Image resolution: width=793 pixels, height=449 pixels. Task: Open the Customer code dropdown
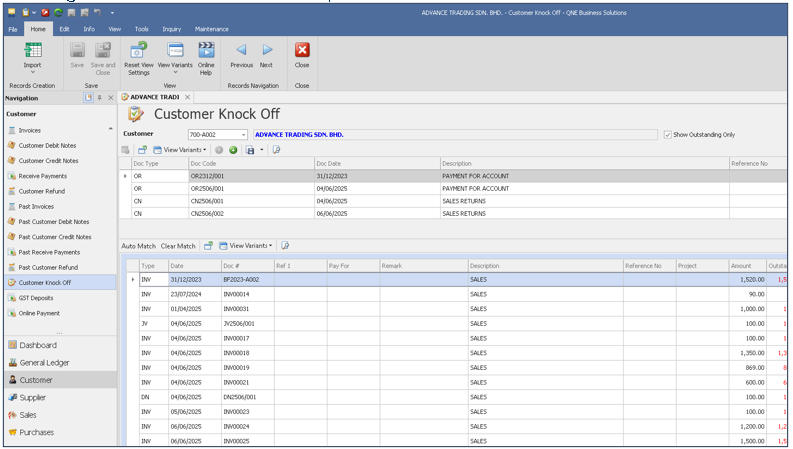243,134
